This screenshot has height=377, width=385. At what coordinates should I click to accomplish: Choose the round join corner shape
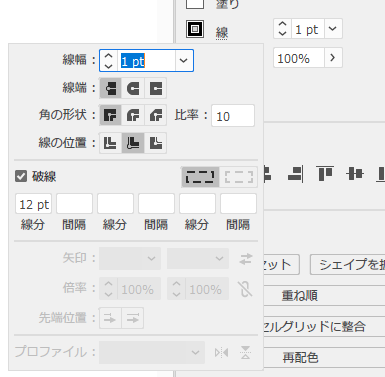click(x=133, y=115)
